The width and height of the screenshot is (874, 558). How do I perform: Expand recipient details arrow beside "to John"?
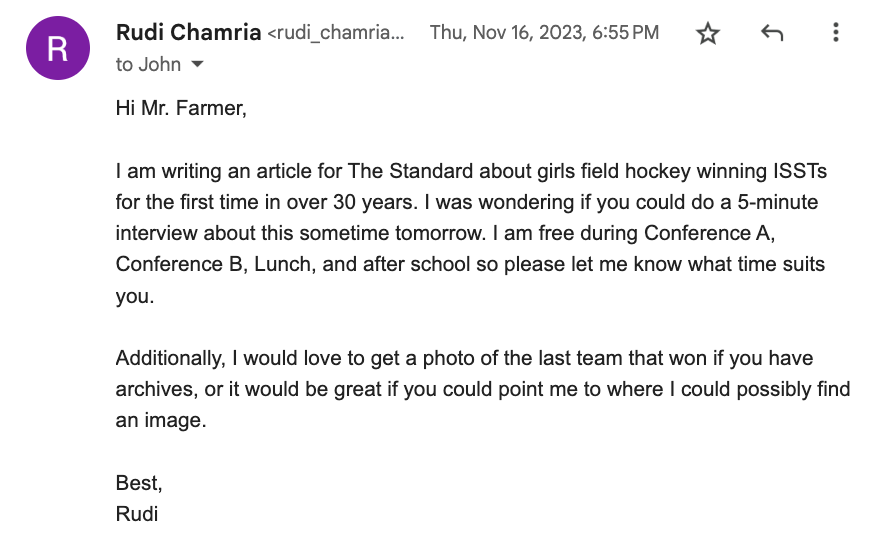(197, 65)
